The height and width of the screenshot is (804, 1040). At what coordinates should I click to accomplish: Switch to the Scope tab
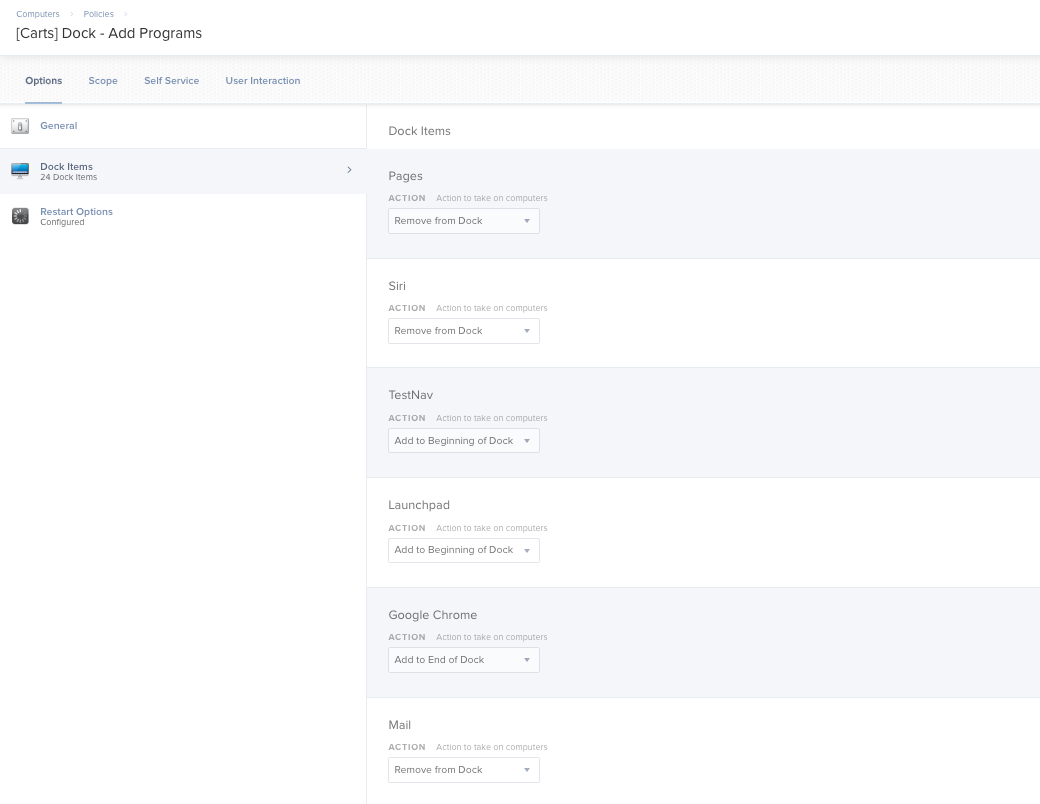(103, 81)
